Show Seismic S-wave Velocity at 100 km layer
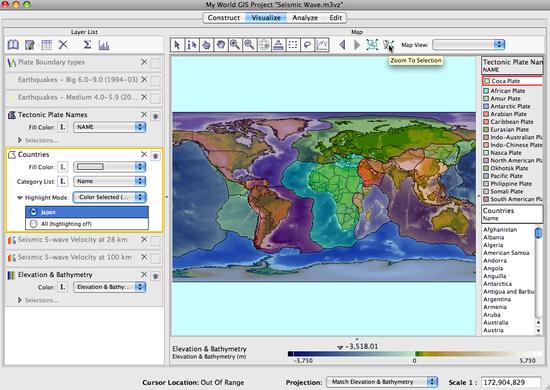 (155, 258)
